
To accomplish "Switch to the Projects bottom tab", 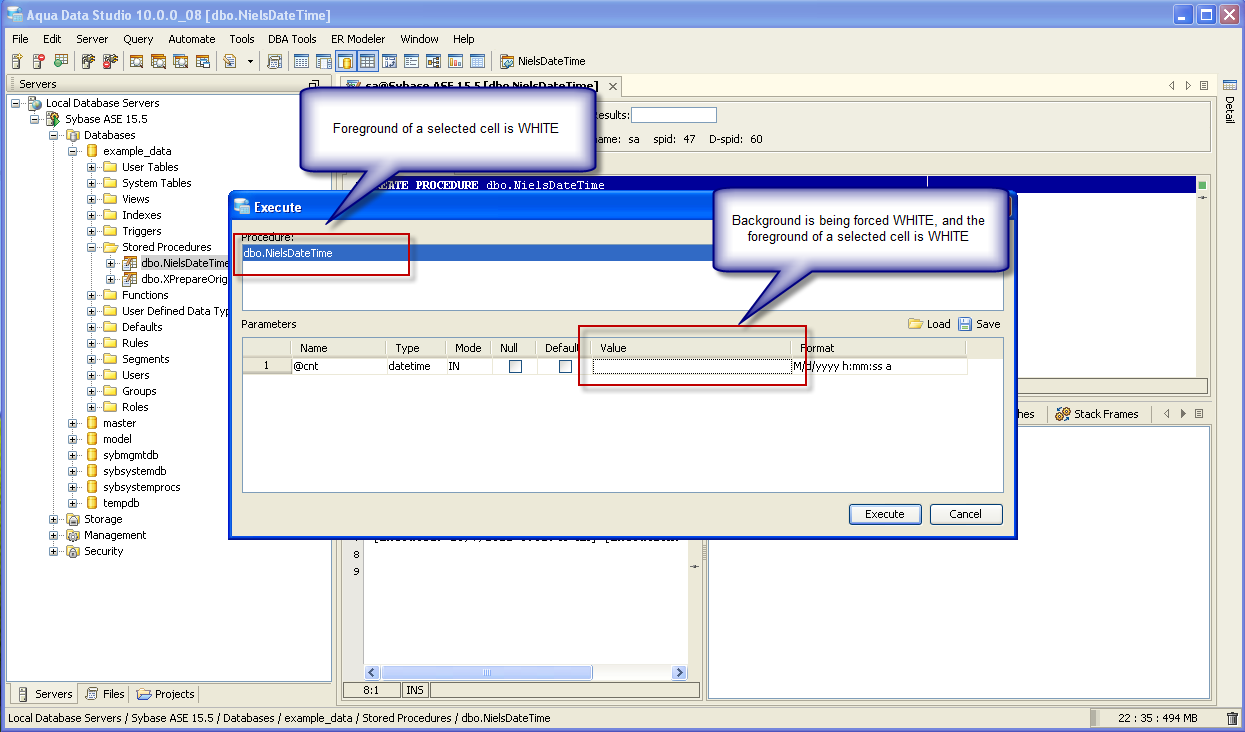I will pos(166,694).
